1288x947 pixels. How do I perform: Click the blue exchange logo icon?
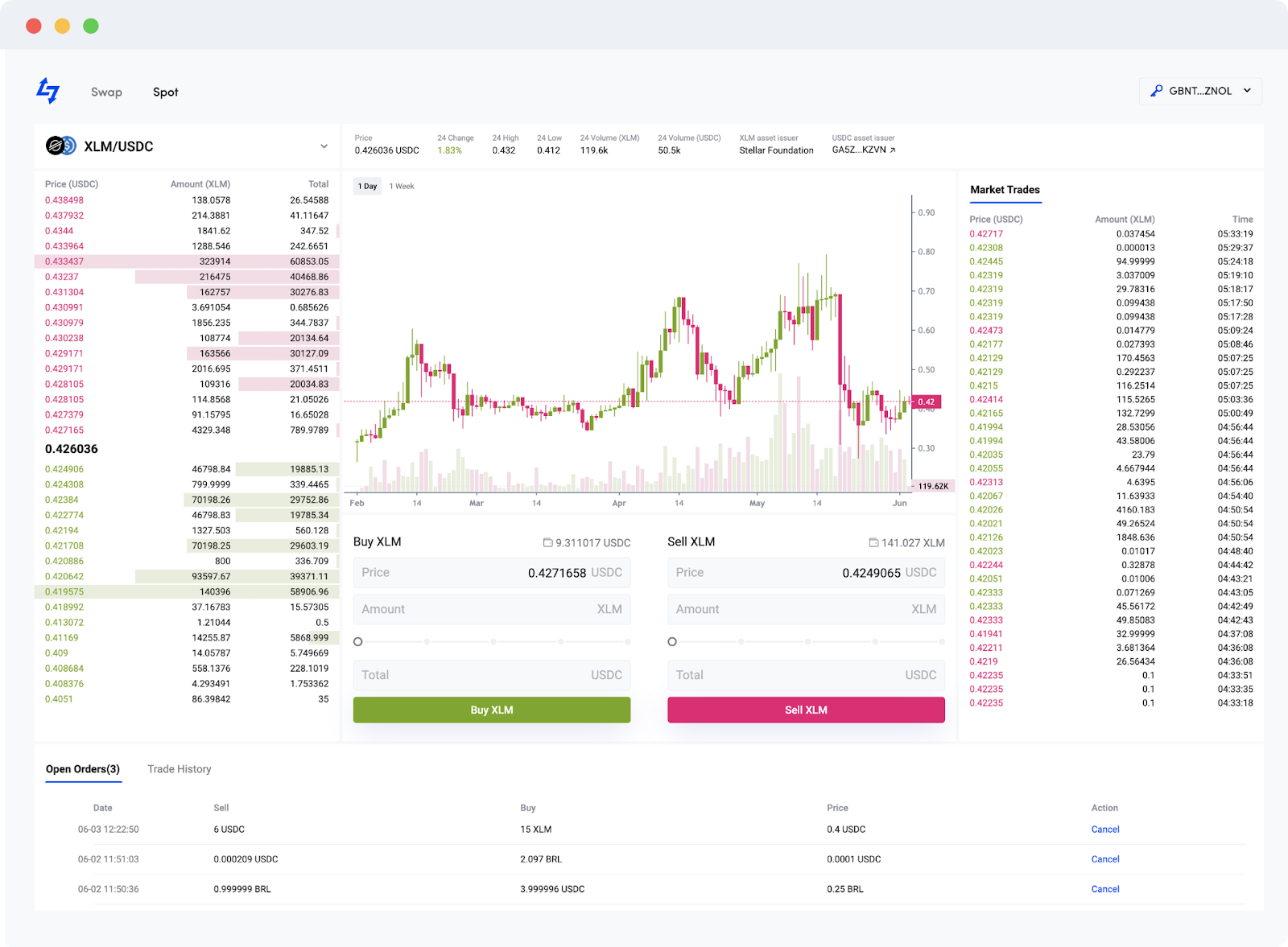click(x=48, y=91)
